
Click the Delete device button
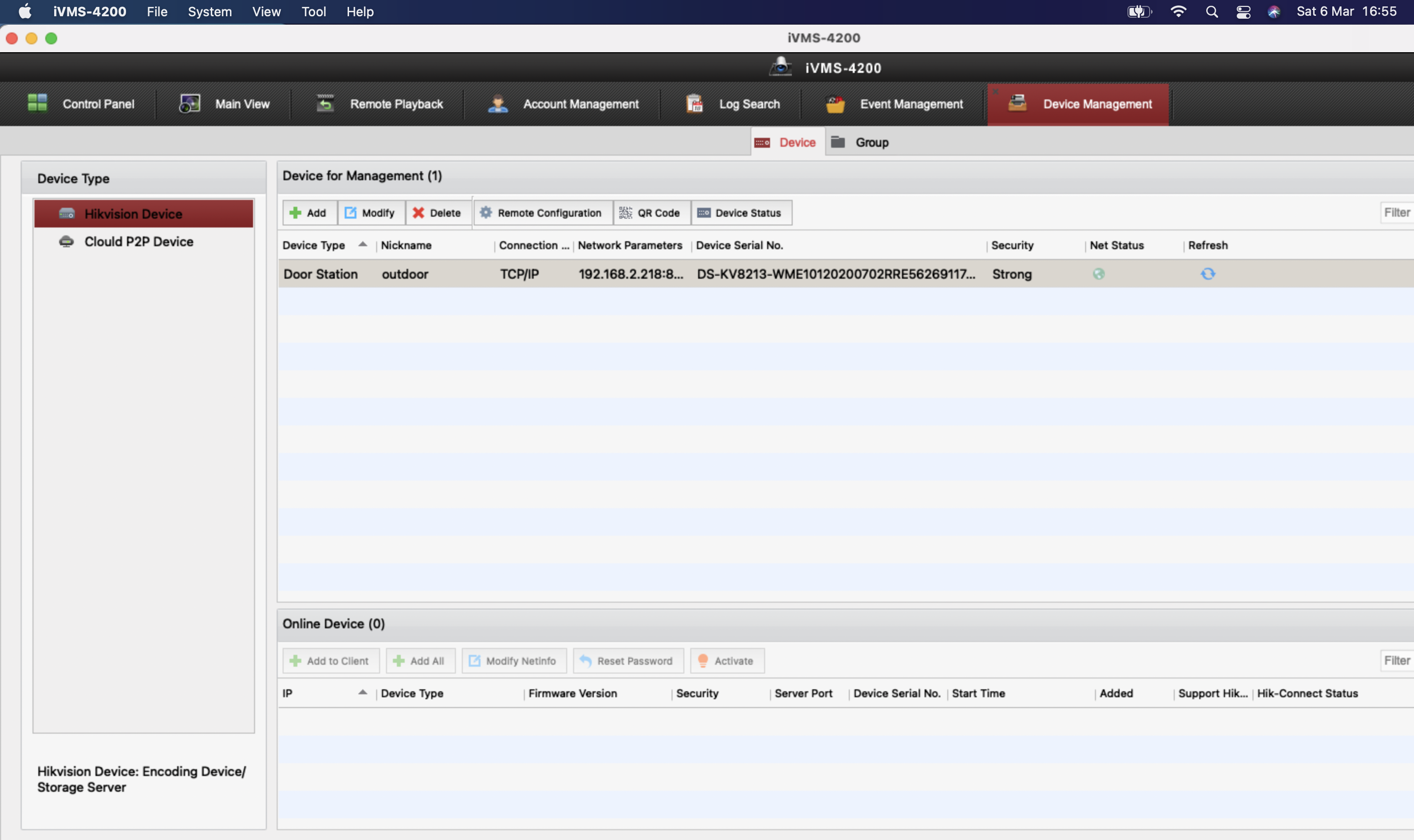pos(437,213)
